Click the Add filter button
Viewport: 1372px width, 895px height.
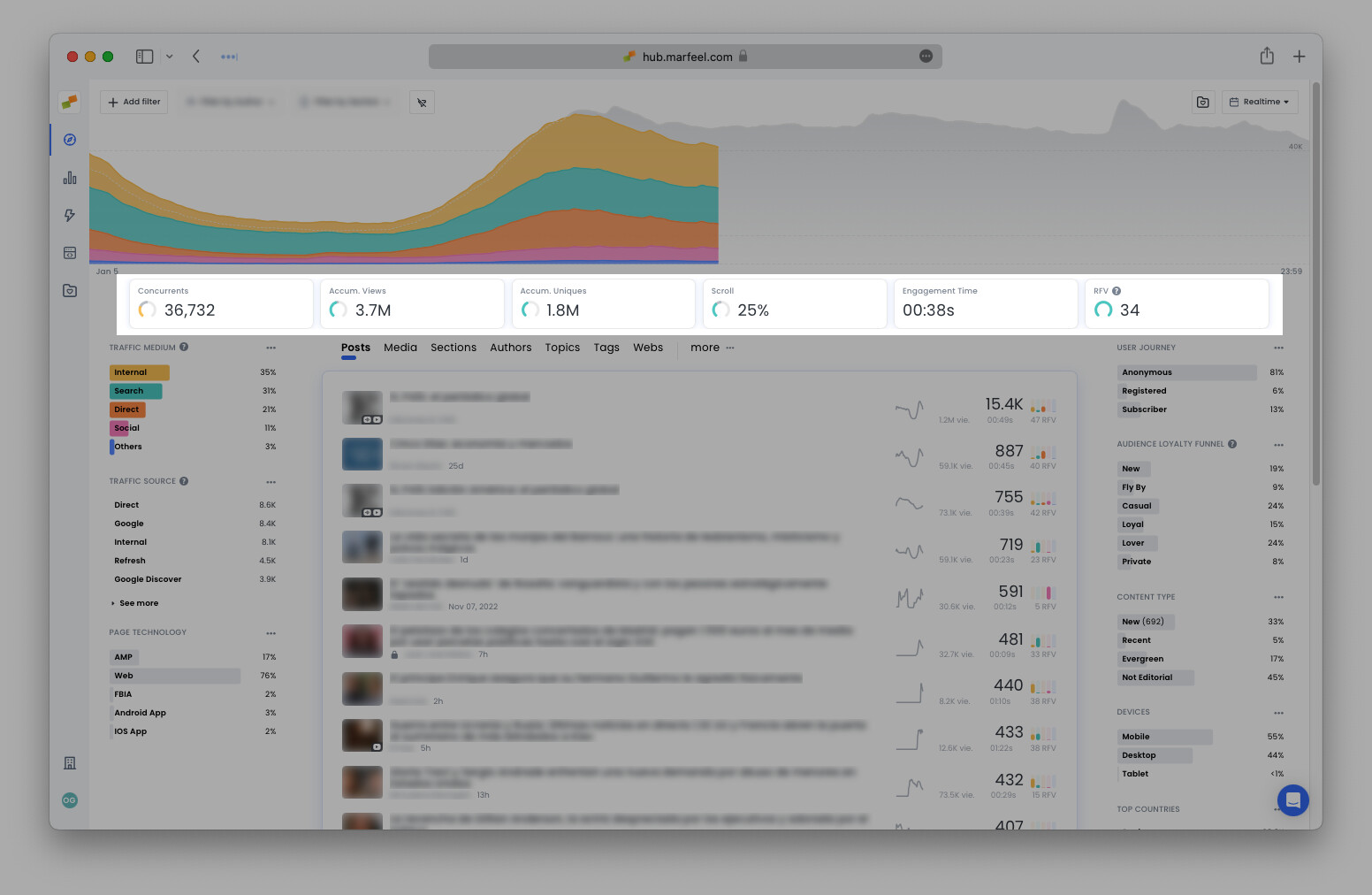133,102
